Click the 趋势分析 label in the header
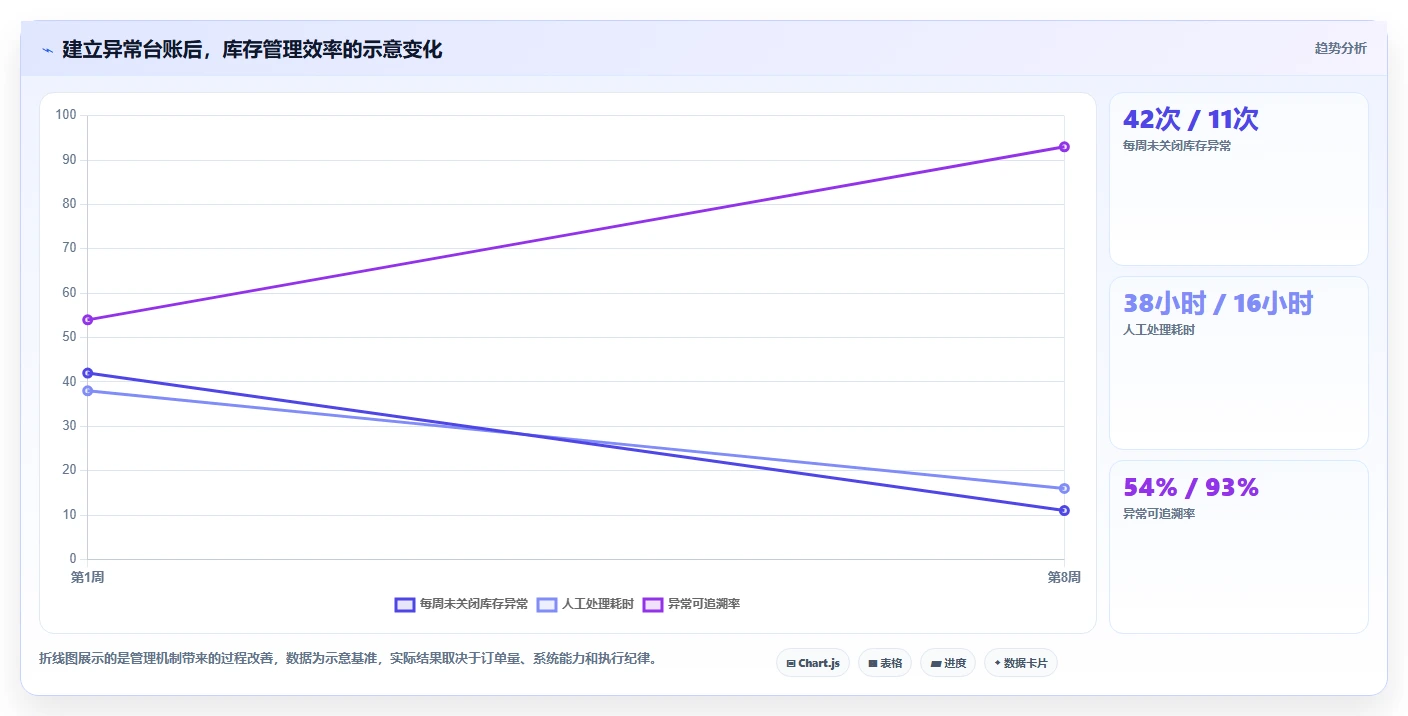 tap(1340, 48)
